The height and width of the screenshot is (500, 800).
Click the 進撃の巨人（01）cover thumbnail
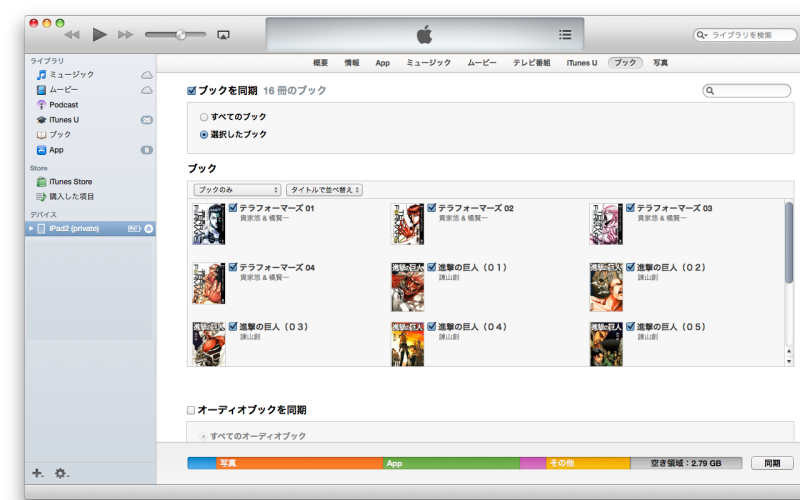(408, 287)
